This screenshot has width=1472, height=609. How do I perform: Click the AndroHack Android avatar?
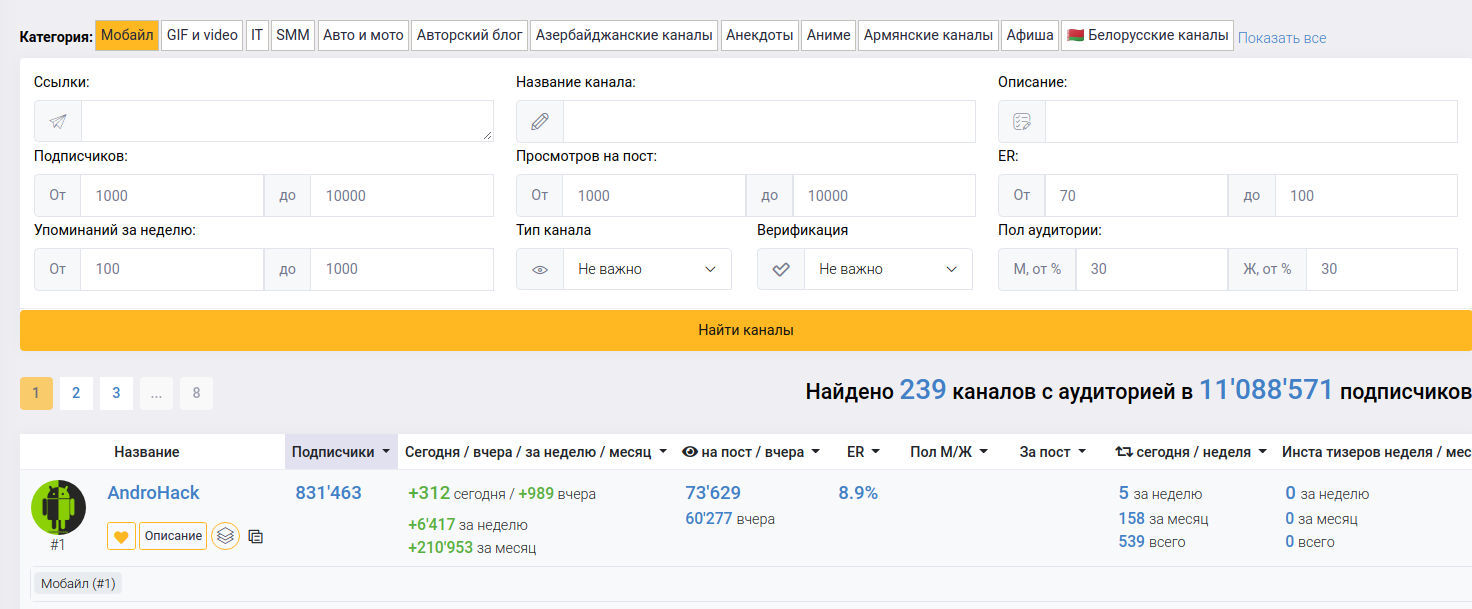(58, 507)
